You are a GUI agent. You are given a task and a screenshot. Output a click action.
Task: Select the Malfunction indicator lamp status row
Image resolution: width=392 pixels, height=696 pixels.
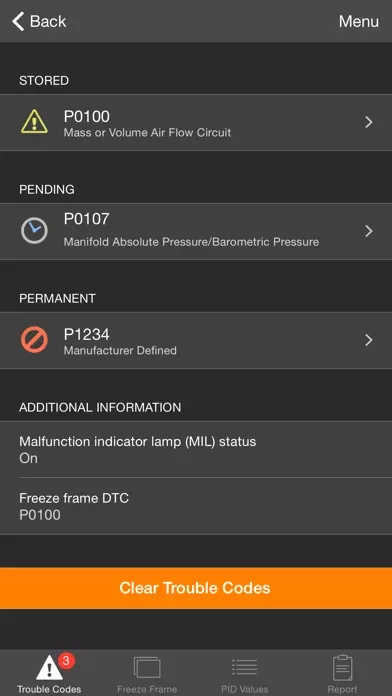tap(196, 450)
